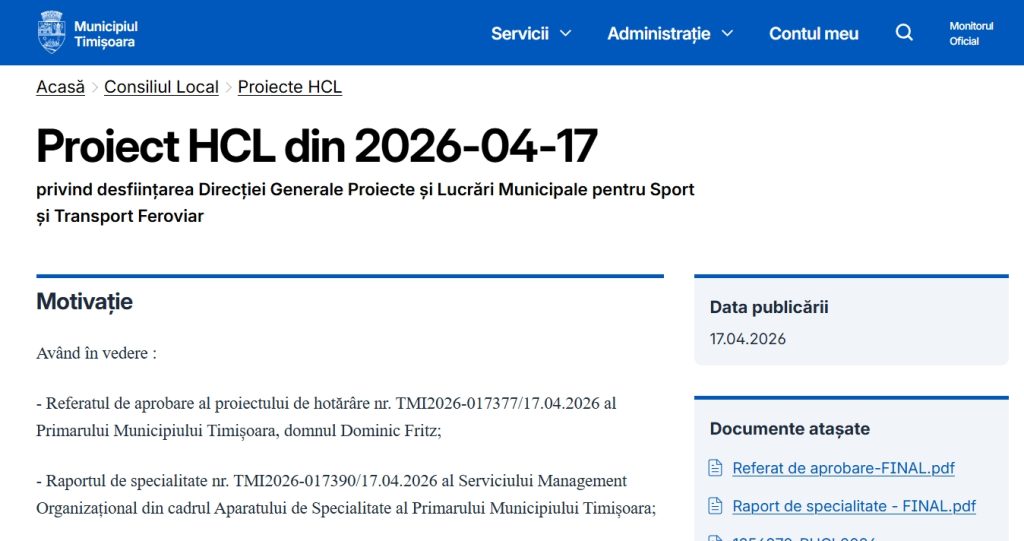Go to Consiliul Local breadcrumb link
The width and height of the screenshot is (1024, 541).
click(161, 87)
